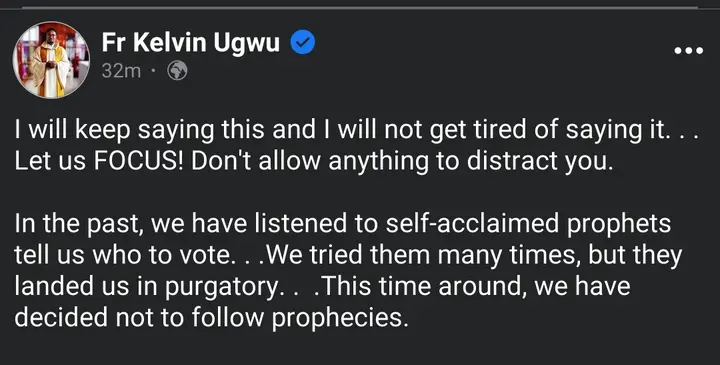Click the phrase 'self-acclaimed prophets'
Screen dimensions: 720x365
click(x=528, y=225)
